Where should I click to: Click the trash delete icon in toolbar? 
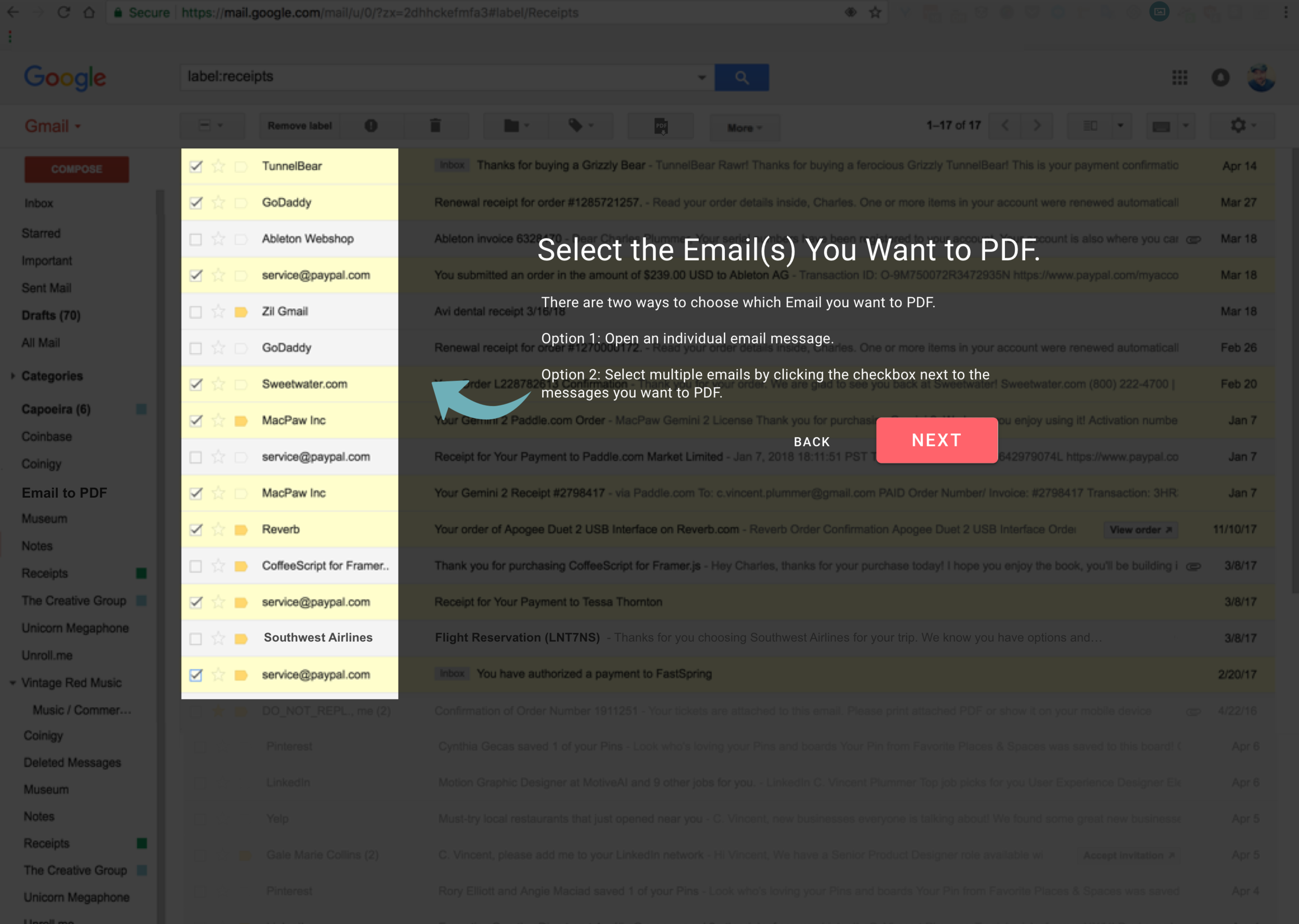pyautogui.click(x=435, y=126)
